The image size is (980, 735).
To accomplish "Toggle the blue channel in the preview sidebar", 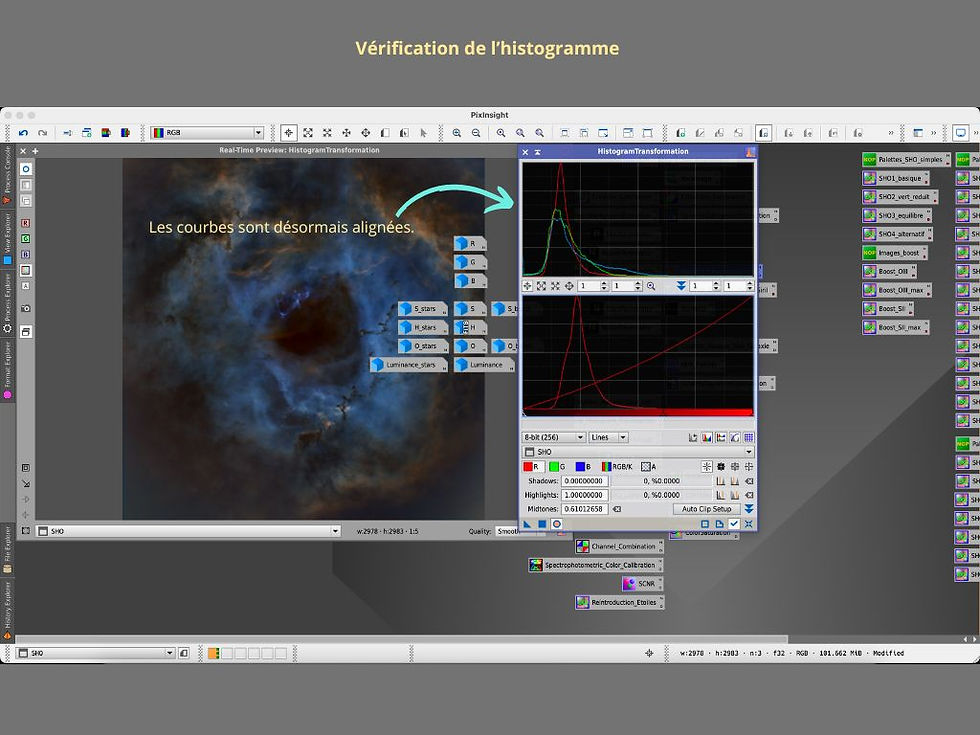I will [x=26, y=254].
